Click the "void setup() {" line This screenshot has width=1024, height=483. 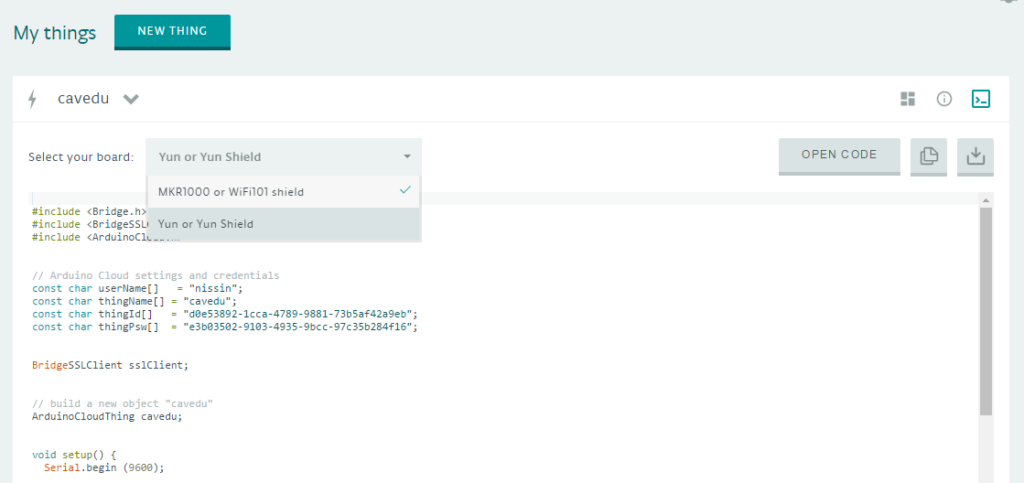click(x=74, y=455)
